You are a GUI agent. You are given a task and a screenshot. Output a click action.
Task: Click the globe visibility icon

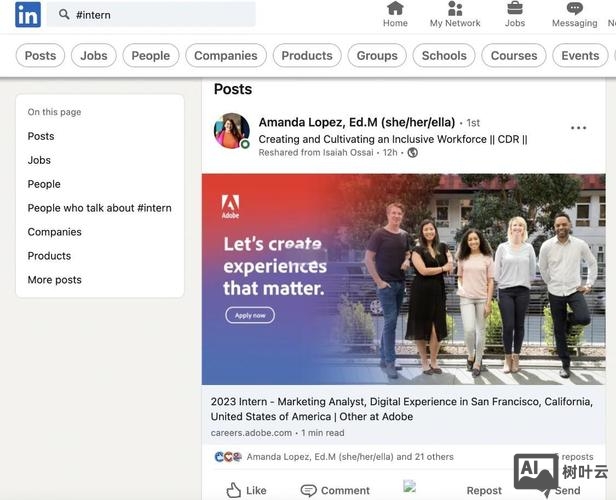(x=412, y=152)
